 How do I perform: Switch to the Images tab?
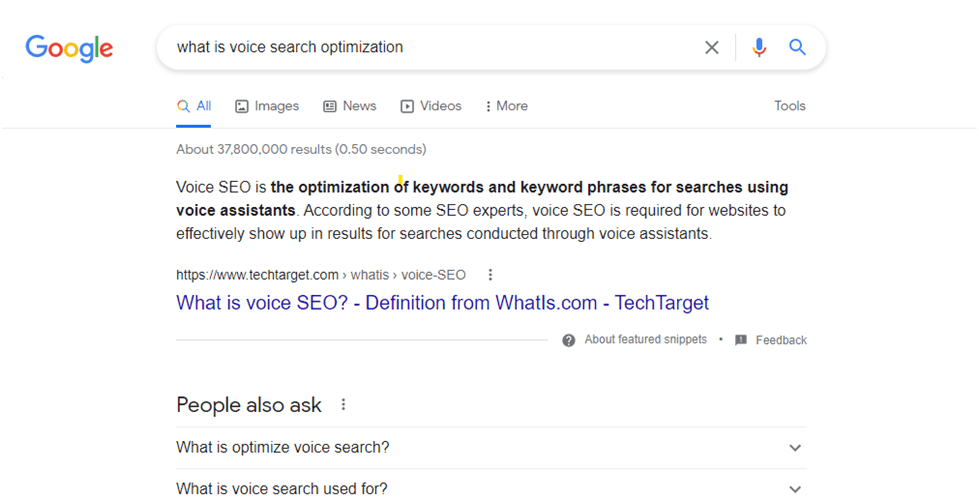click(267, 106)
